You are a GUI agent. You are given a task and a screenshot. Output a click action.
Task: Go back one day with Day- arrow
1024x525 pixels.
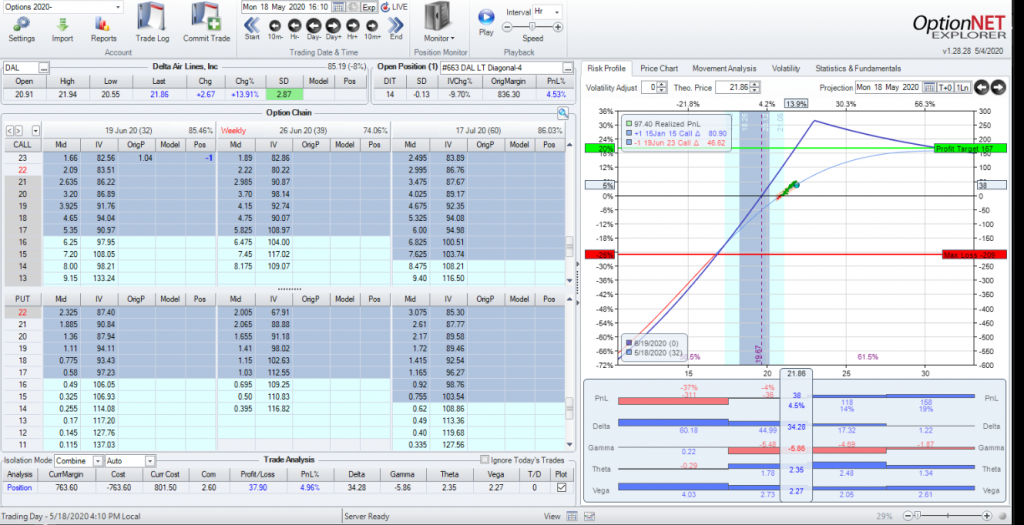[x=314, y=25]
